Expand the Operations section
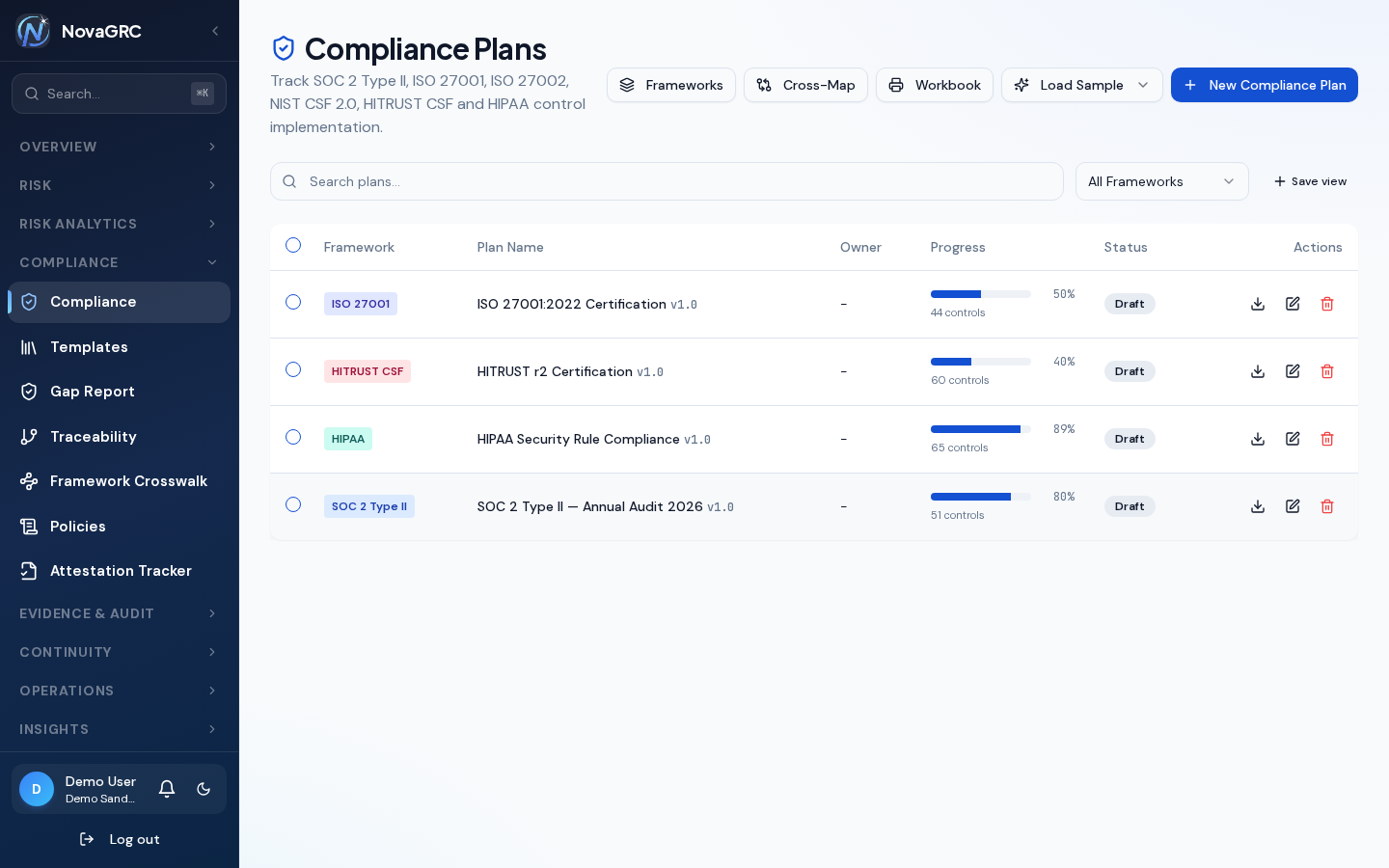Viewport: 1389px width, 868px height. pos(119,691)
